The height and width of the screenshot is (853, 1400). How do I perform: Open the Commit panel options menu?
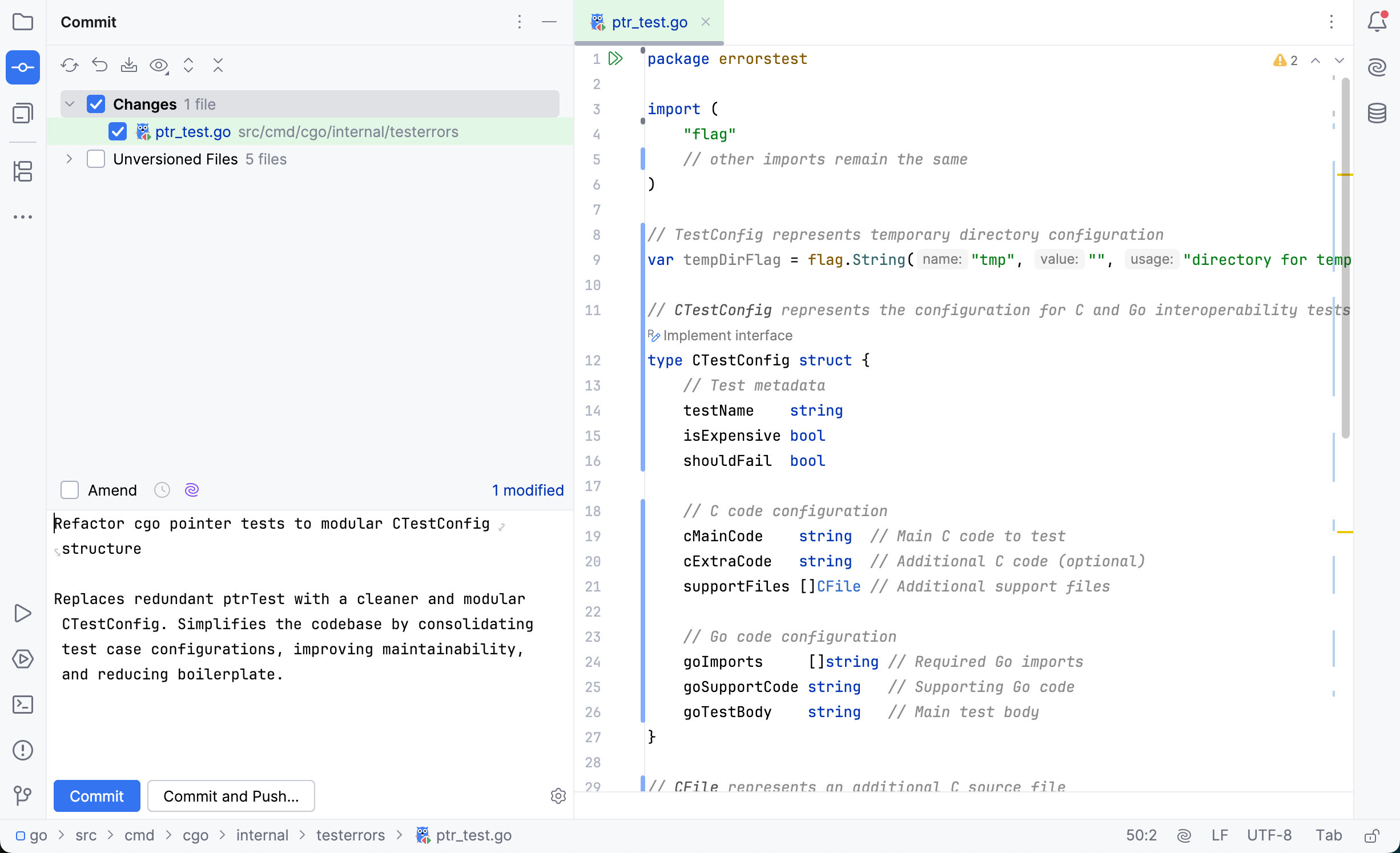pyautogui.click(x=520, y=22)
